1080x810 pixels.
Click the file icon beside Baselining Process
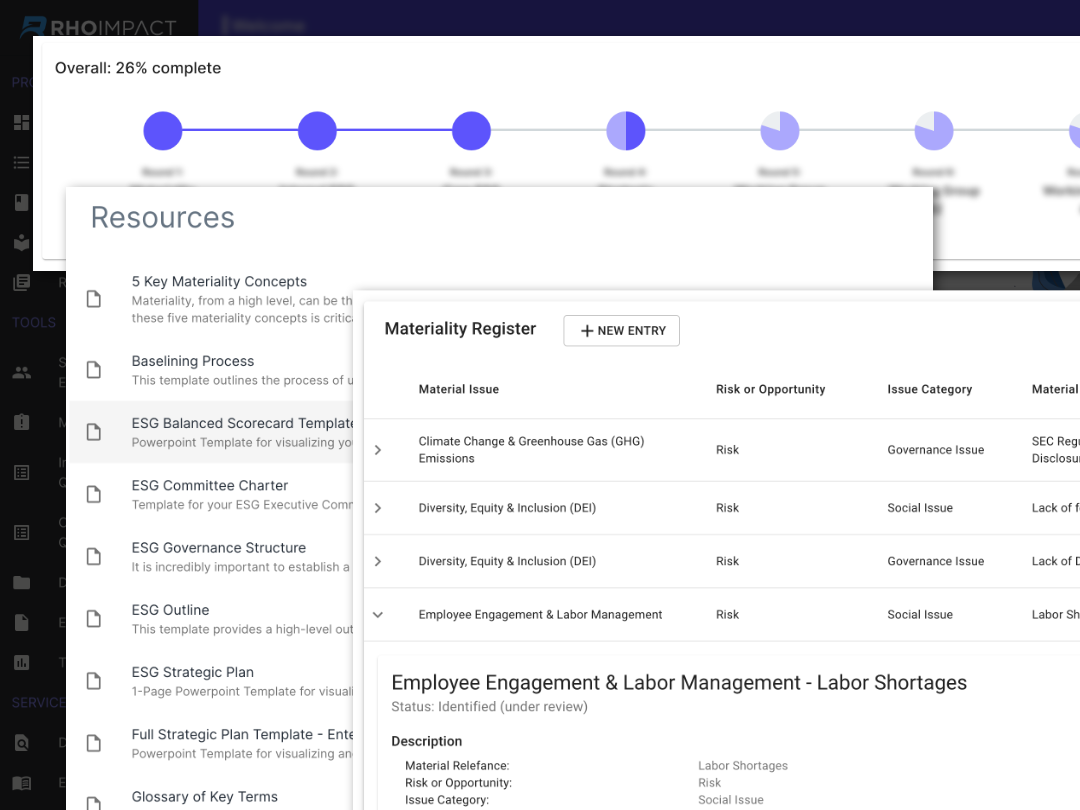click(94, 370)
